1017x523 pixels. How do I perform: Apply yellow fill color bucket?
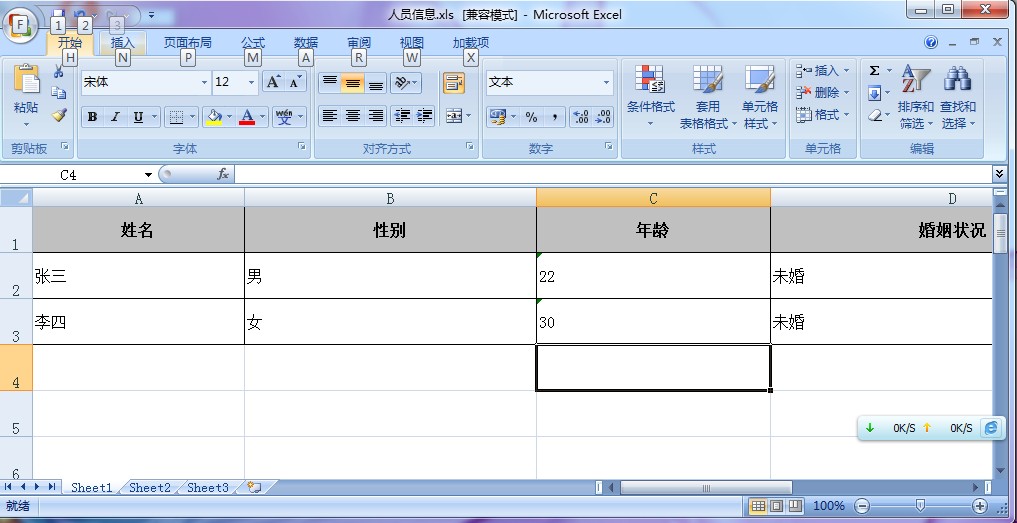(x=213, y=117)
